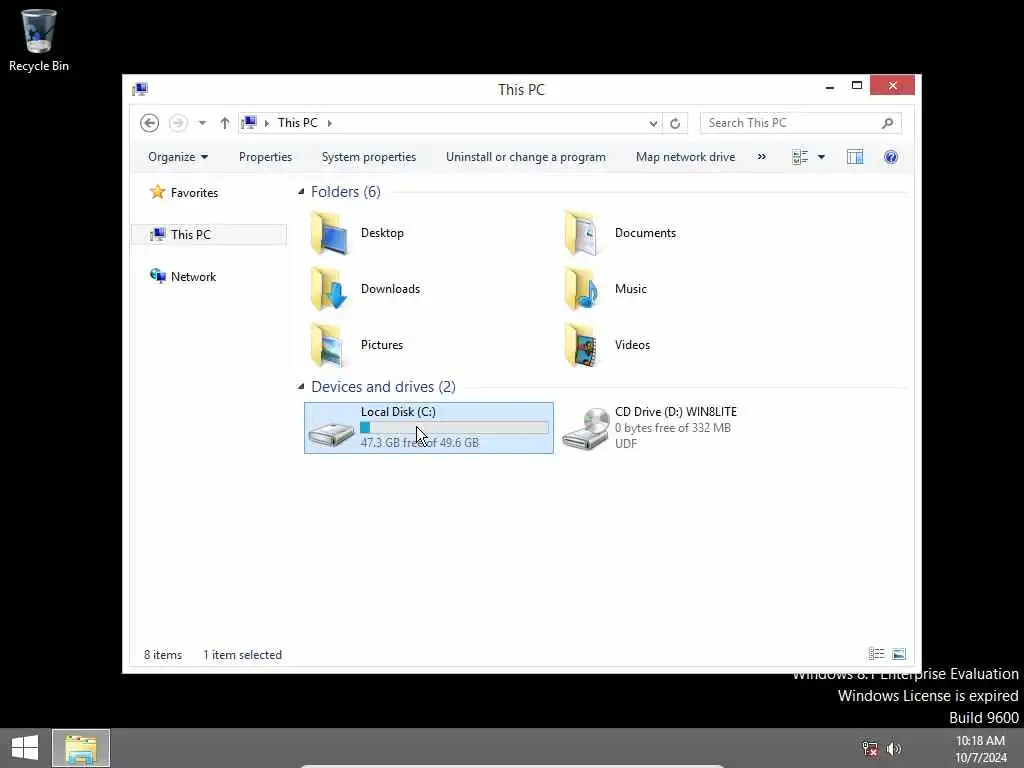Image resolution: width=1024 pixels, height=768 pixels.
Task: Select Local Disk (C:) drive icon
Action: [x=332, y=434]
